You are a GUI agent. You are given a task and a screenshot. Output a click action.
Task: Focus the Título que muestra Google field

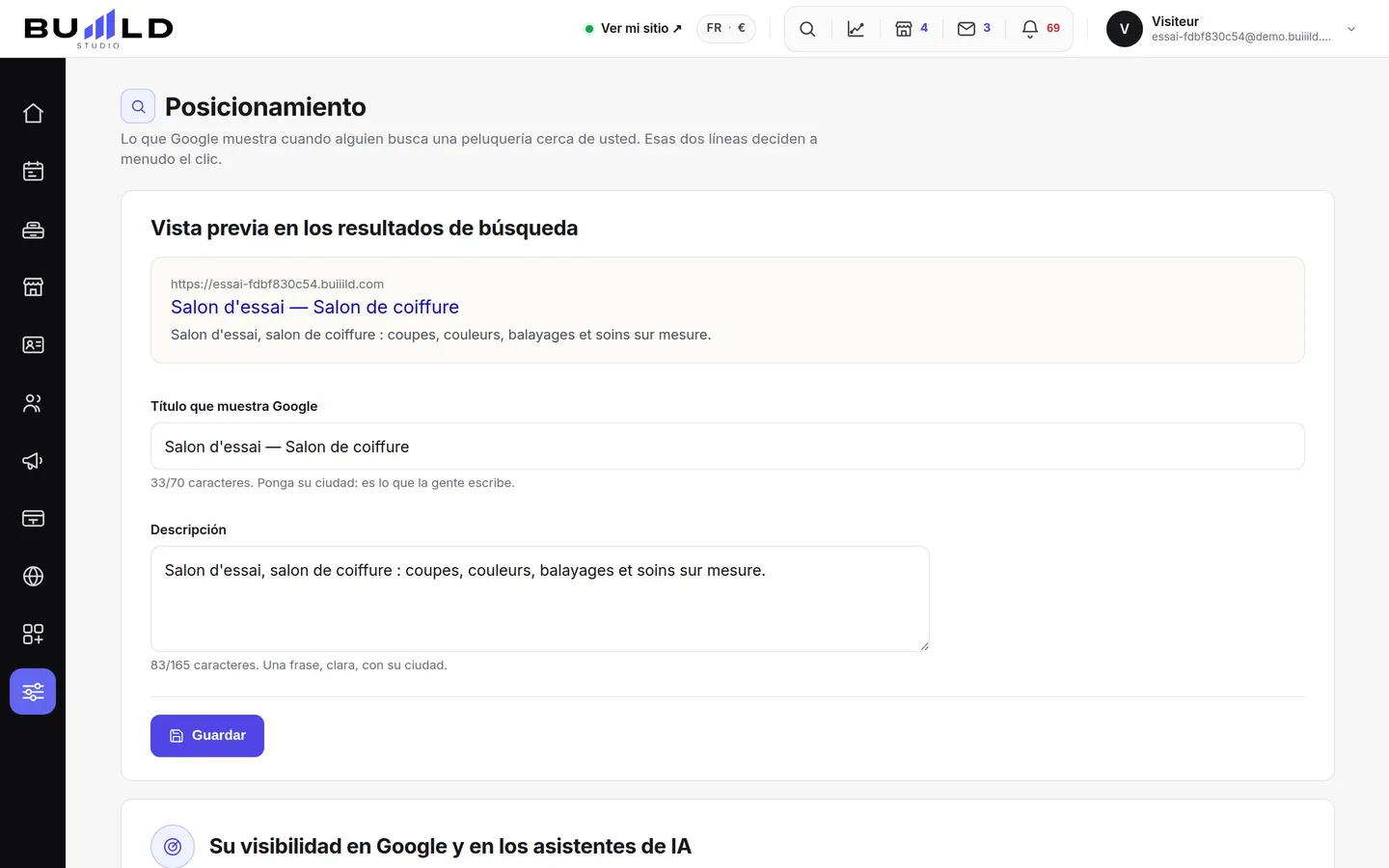click(727, 447)
